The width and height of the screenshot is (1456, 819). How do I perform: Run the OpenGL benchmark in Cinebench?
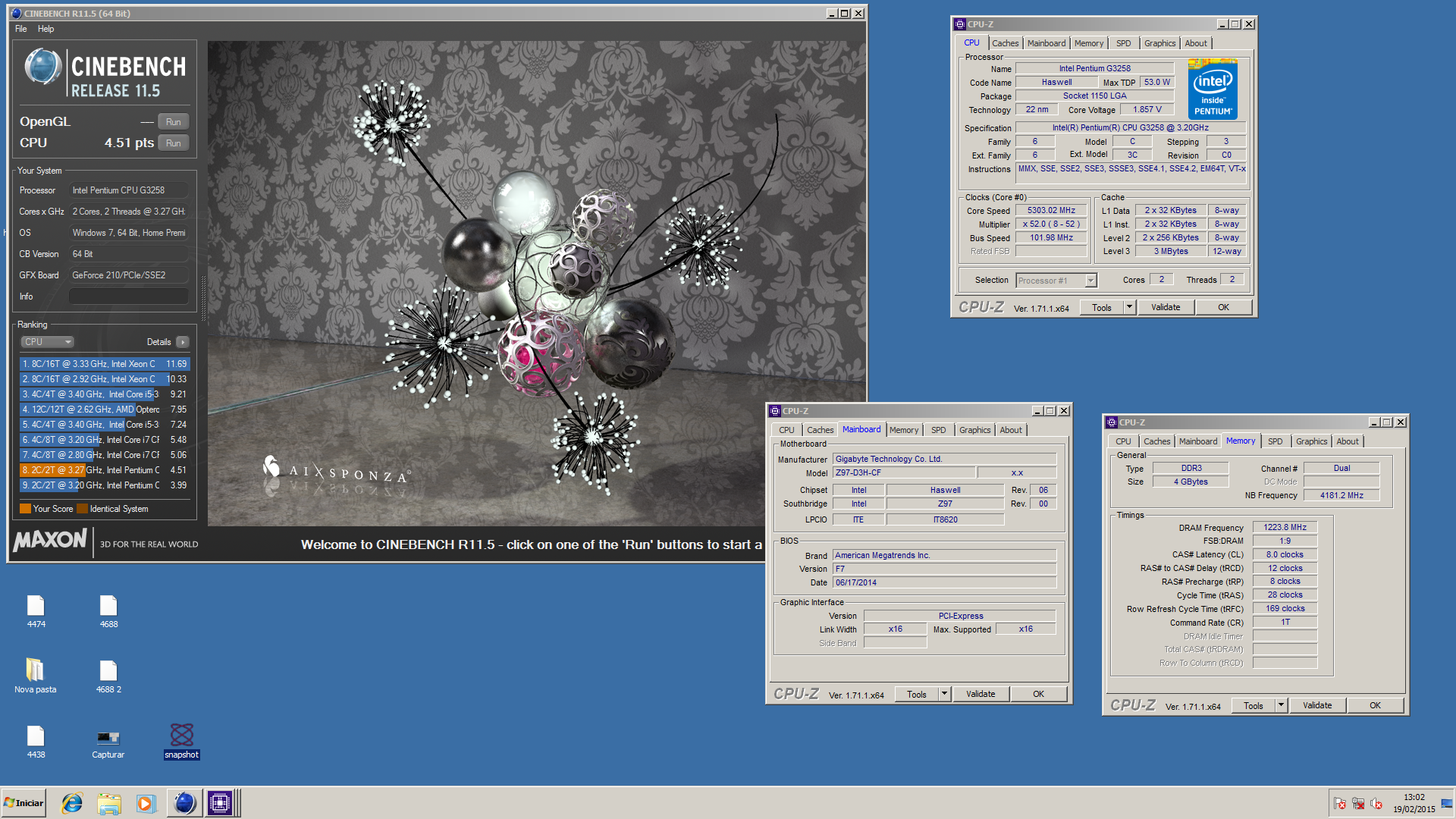coord(174,122)
